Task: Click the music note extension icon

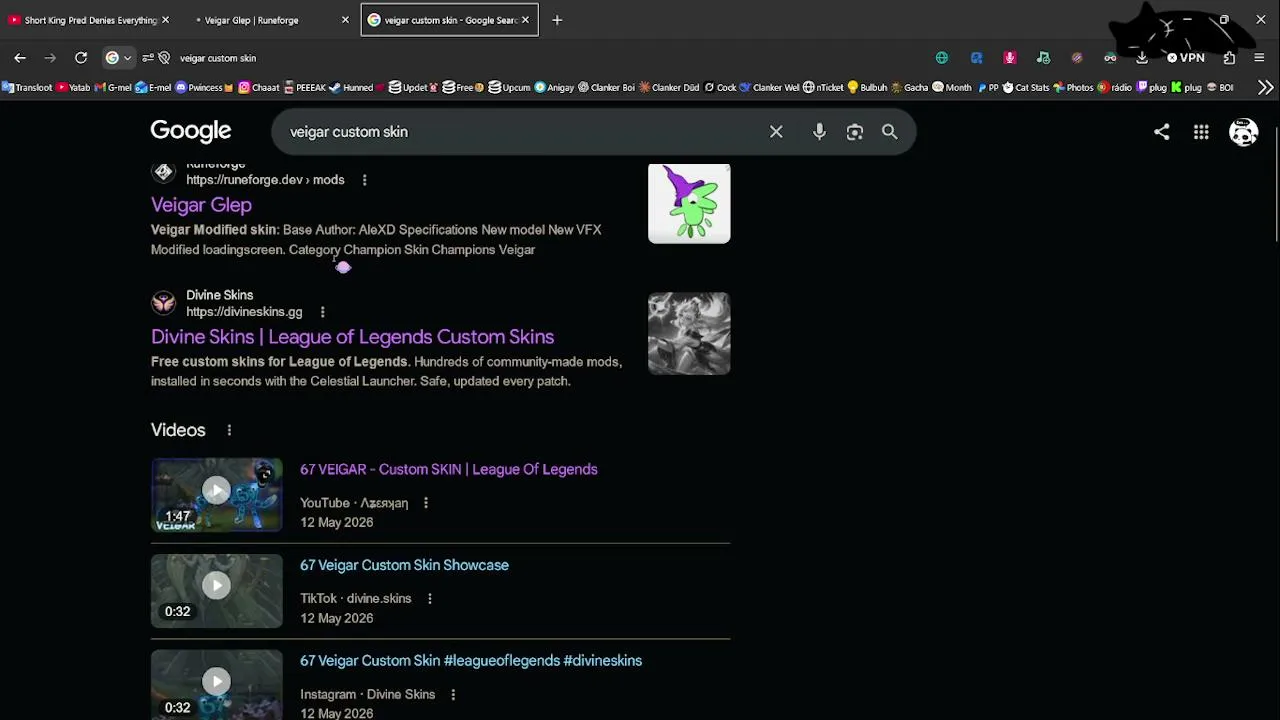Action: 1043,58
